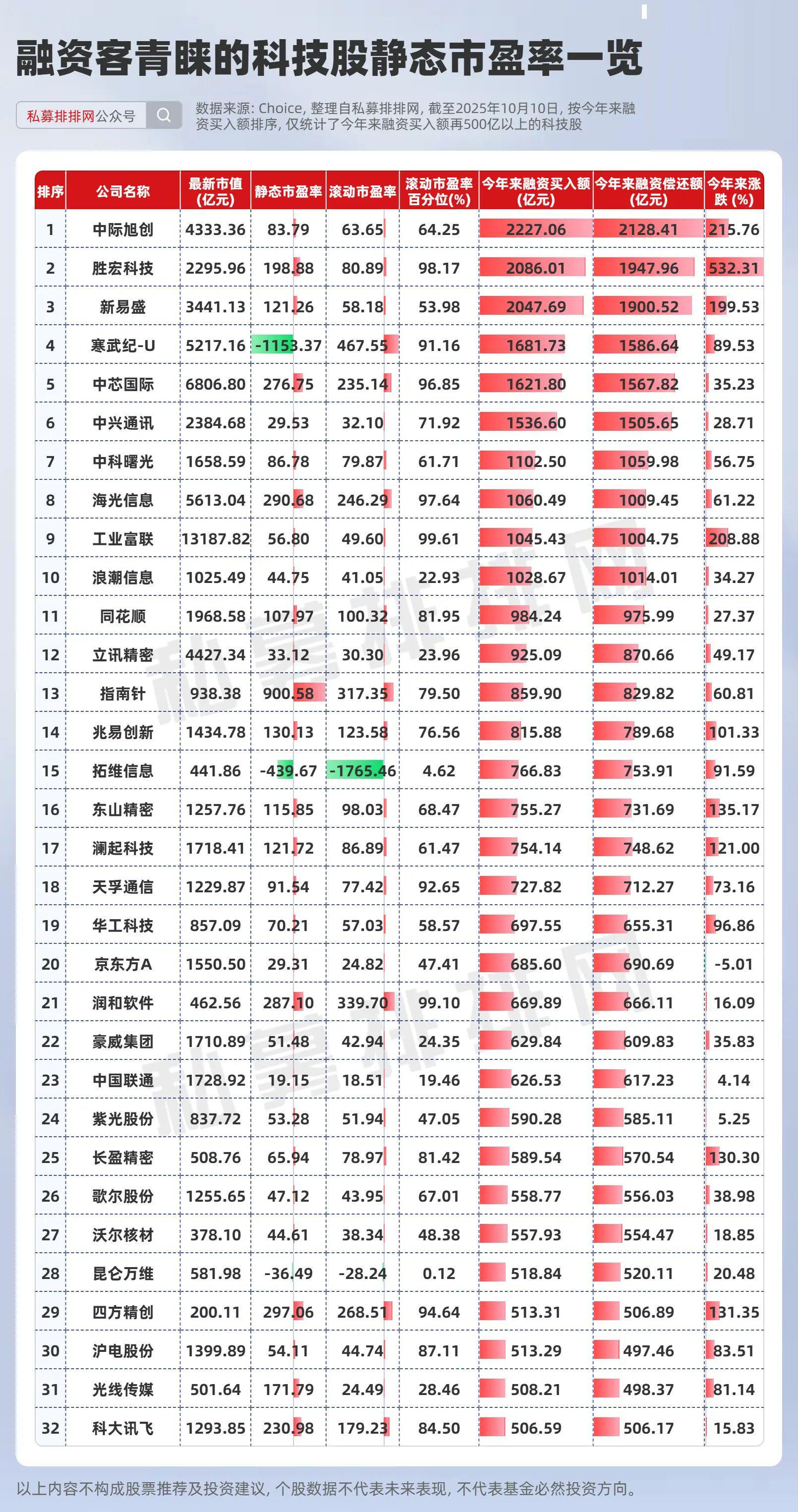Click the 工业富联 market value 13187.82
Screen dimensions: 798x1512
pos(215,539)
